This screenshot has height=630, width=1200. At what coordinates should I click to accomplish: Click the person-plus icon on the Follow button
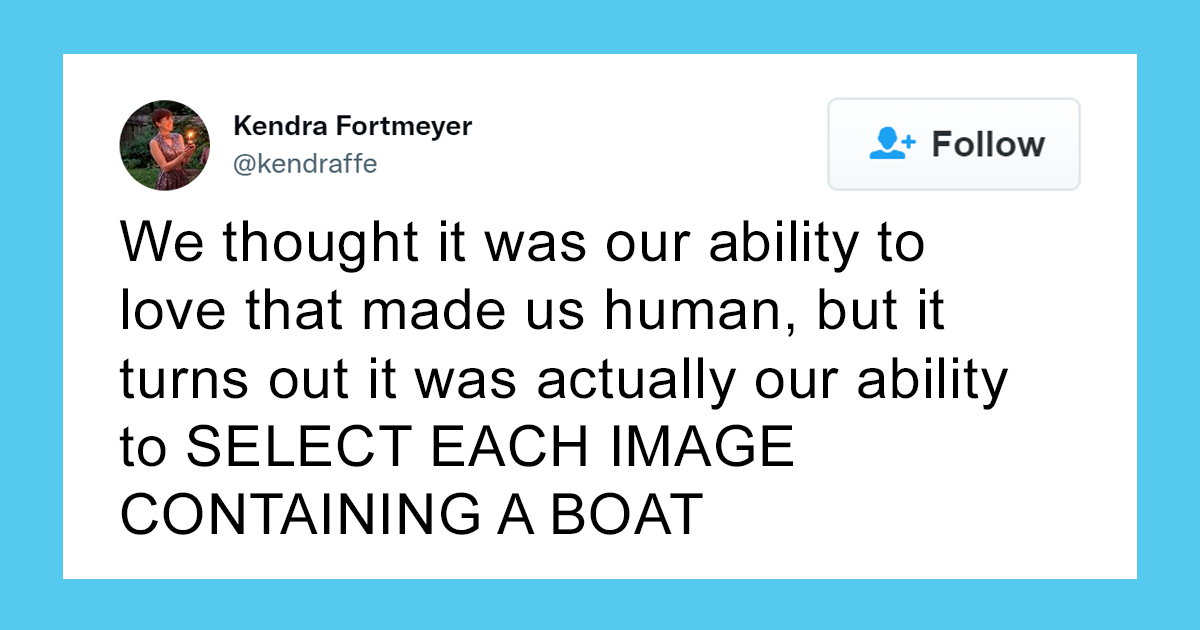click(x=888, y=144)
